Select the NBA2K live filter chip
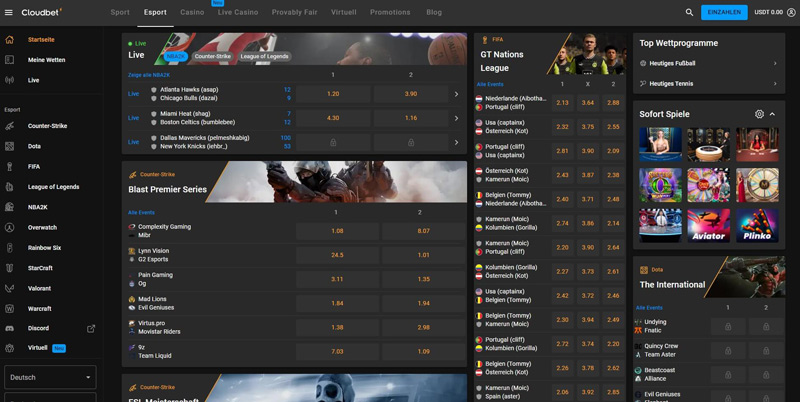Image resolution: width=800 pixels, height=402 pixels. click(176, 57)
